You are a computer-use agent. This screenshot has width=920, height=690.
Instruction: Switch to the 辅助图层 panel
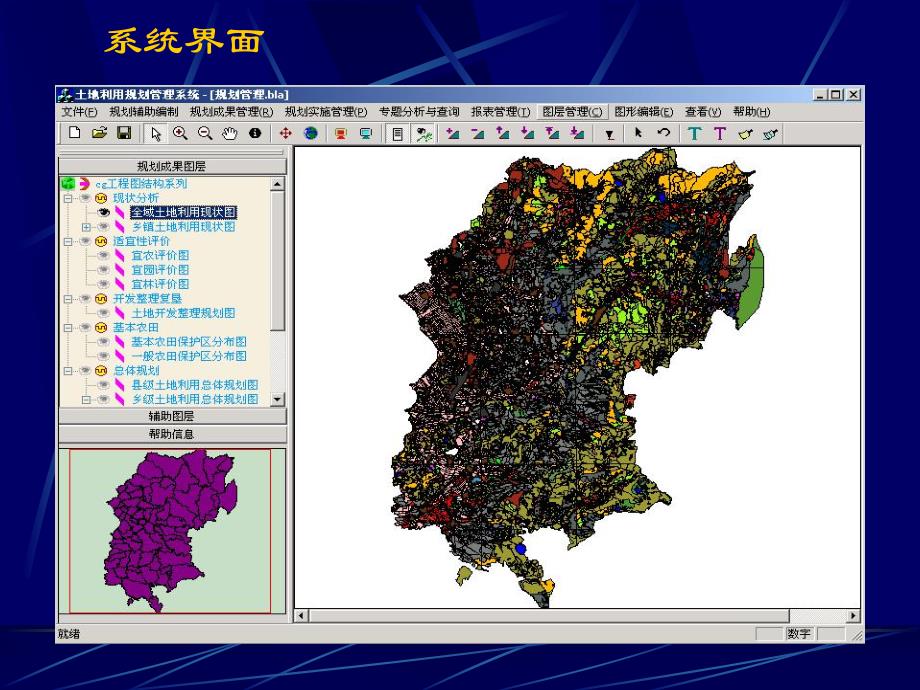pyautogui.click(x=172, y=415)
